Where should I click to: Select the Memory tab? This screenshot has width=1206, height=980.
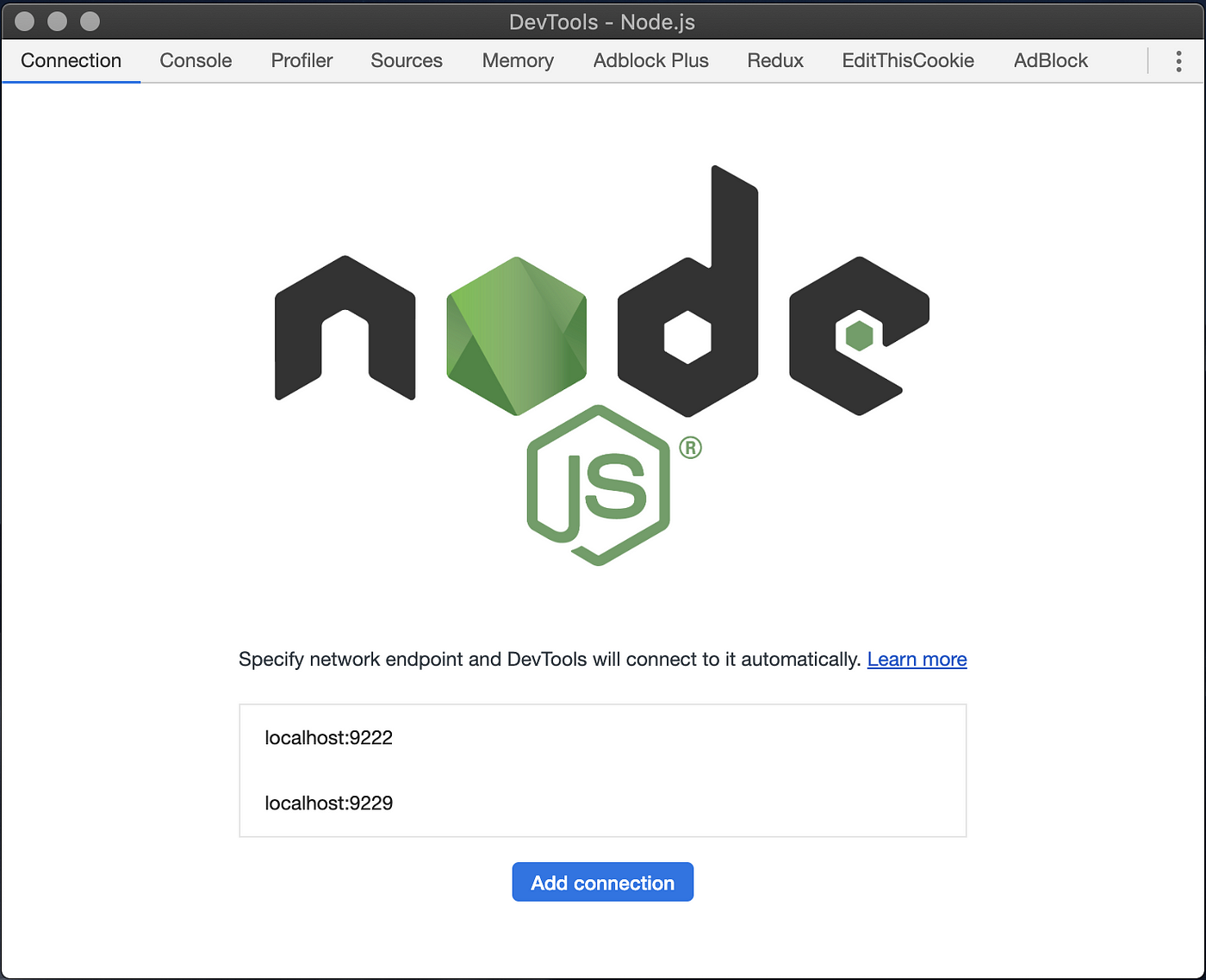pos(518,60)
